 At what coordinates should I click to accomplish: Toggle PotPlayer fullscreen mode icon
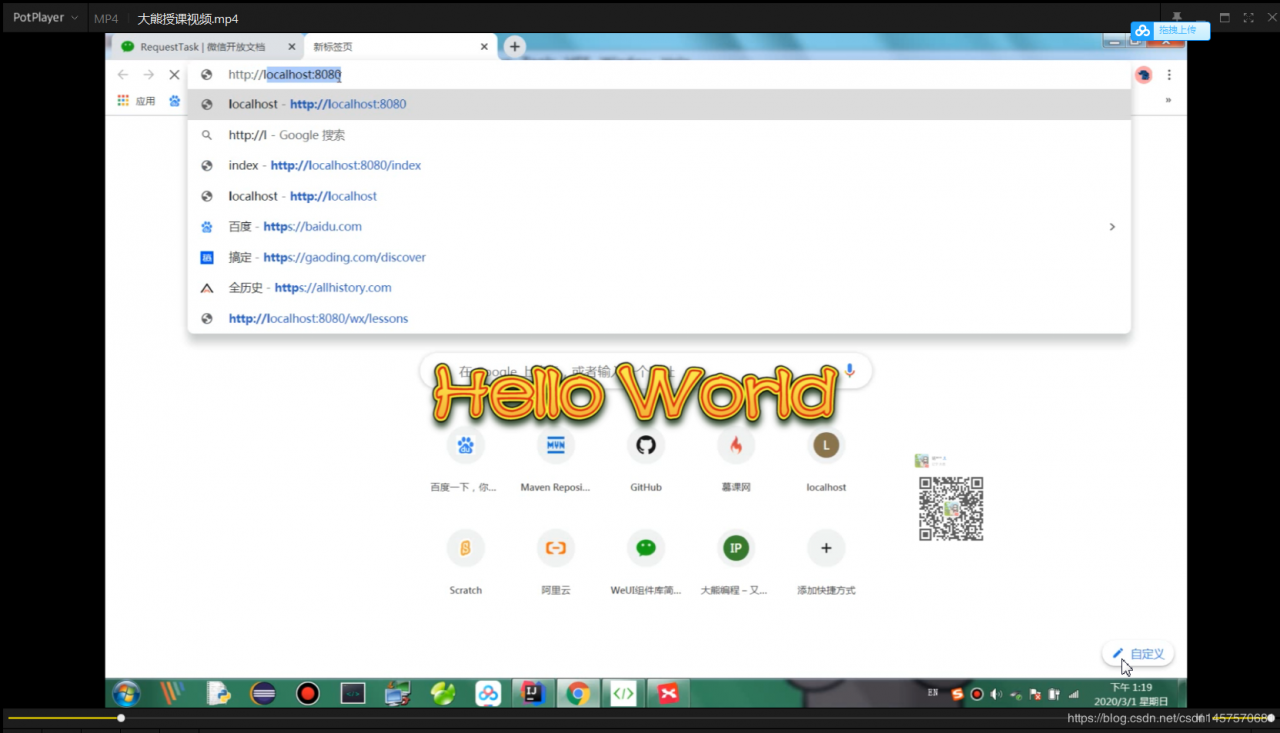pos(1248,18)
